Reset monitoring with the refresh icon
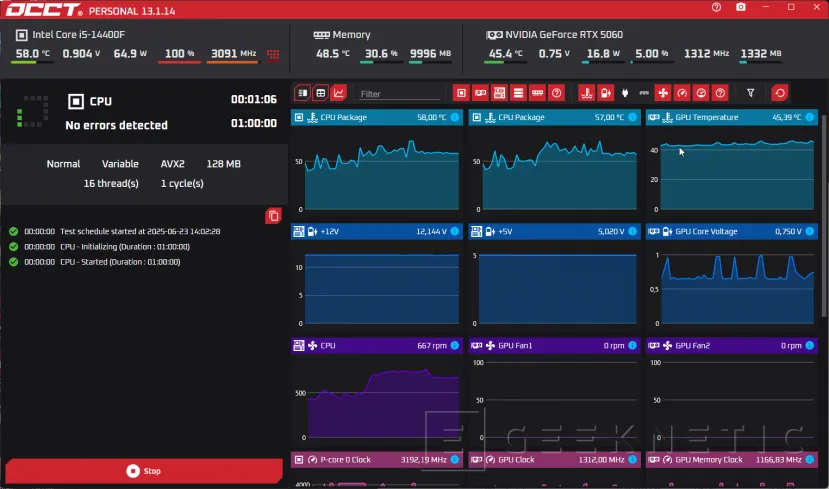The width and height of the screenshot is (829, 489). pos(780,93)
